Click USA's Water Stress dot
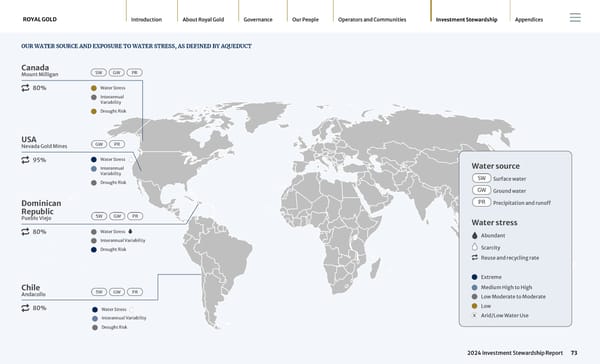 pos(94,159)
